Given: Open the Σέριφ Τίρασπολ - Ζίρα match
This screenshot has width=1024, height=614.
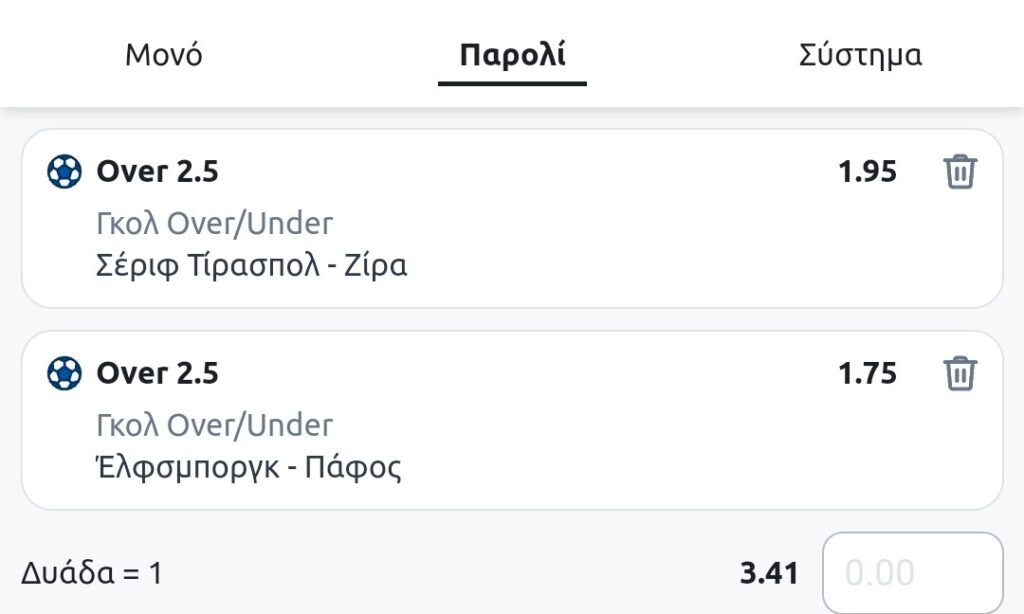Looking at the screenshot, I should (x=252, y=266).
